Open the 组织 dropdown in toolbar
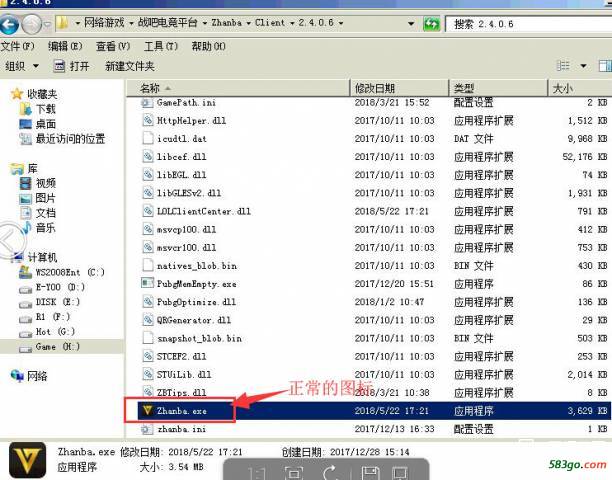612x480 pixels. 22,66
